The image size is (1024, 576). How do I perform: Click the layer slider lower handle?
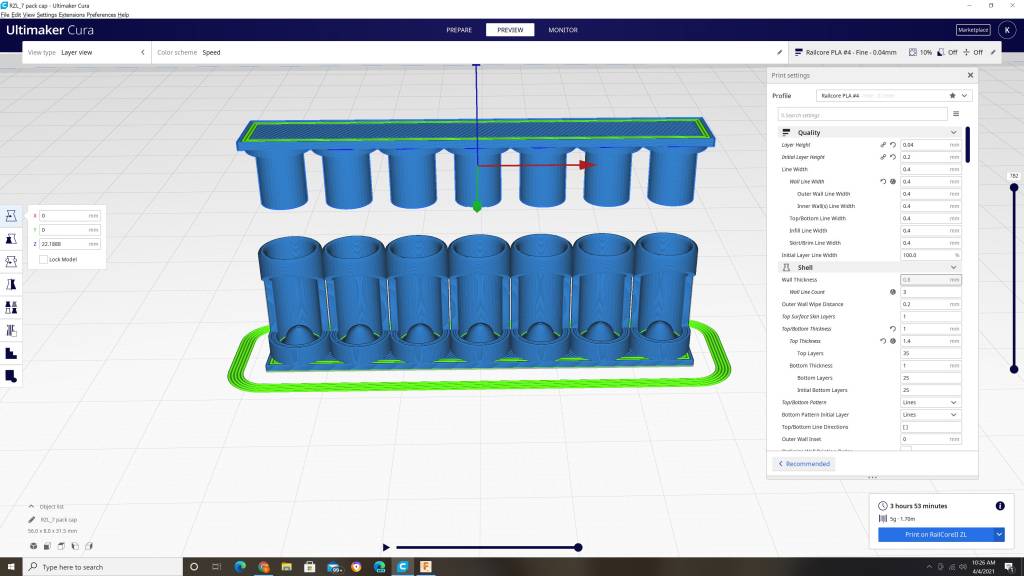pos(1014,369)
